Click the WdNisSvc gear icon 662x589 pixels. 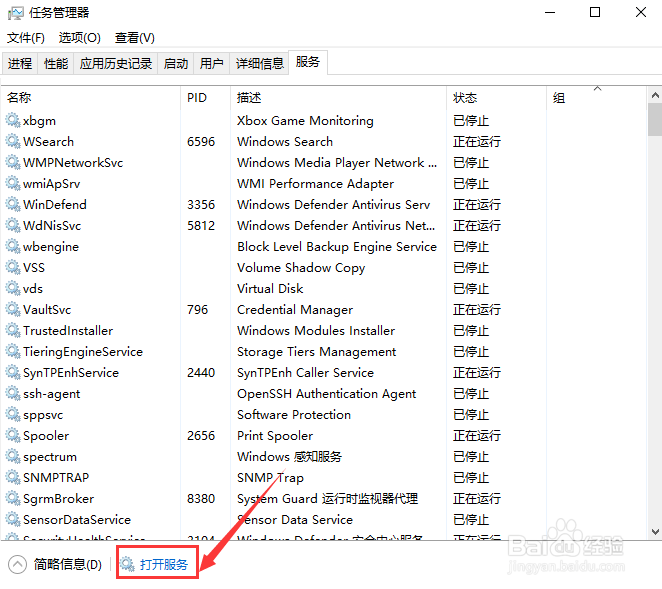[x=13, y=225]
